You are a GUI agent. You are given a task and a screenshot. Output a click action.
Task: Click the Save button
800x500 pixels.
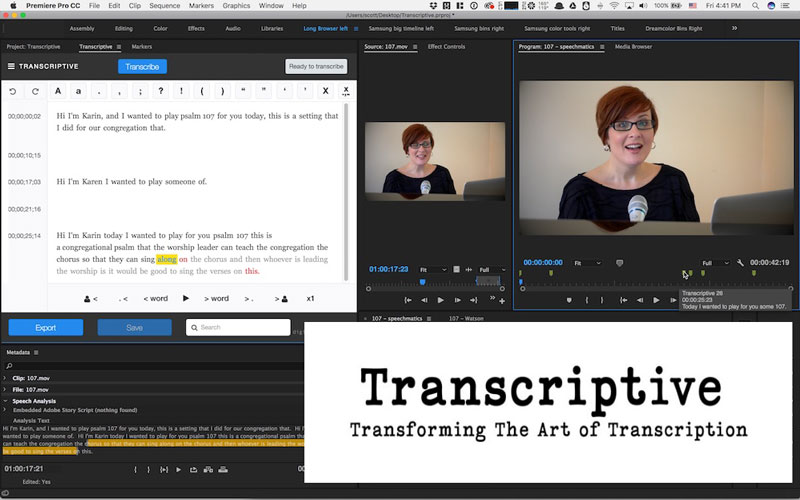[135, 328]
